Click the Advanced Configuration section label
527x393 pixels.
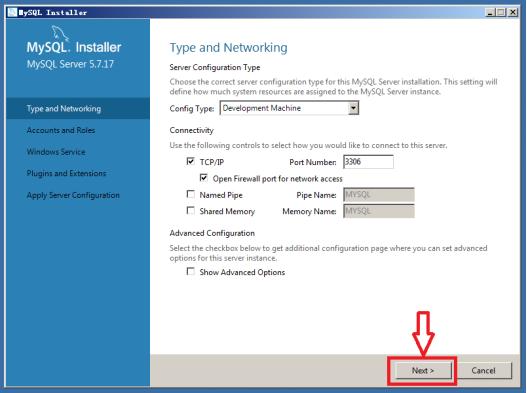coord(212,233)
